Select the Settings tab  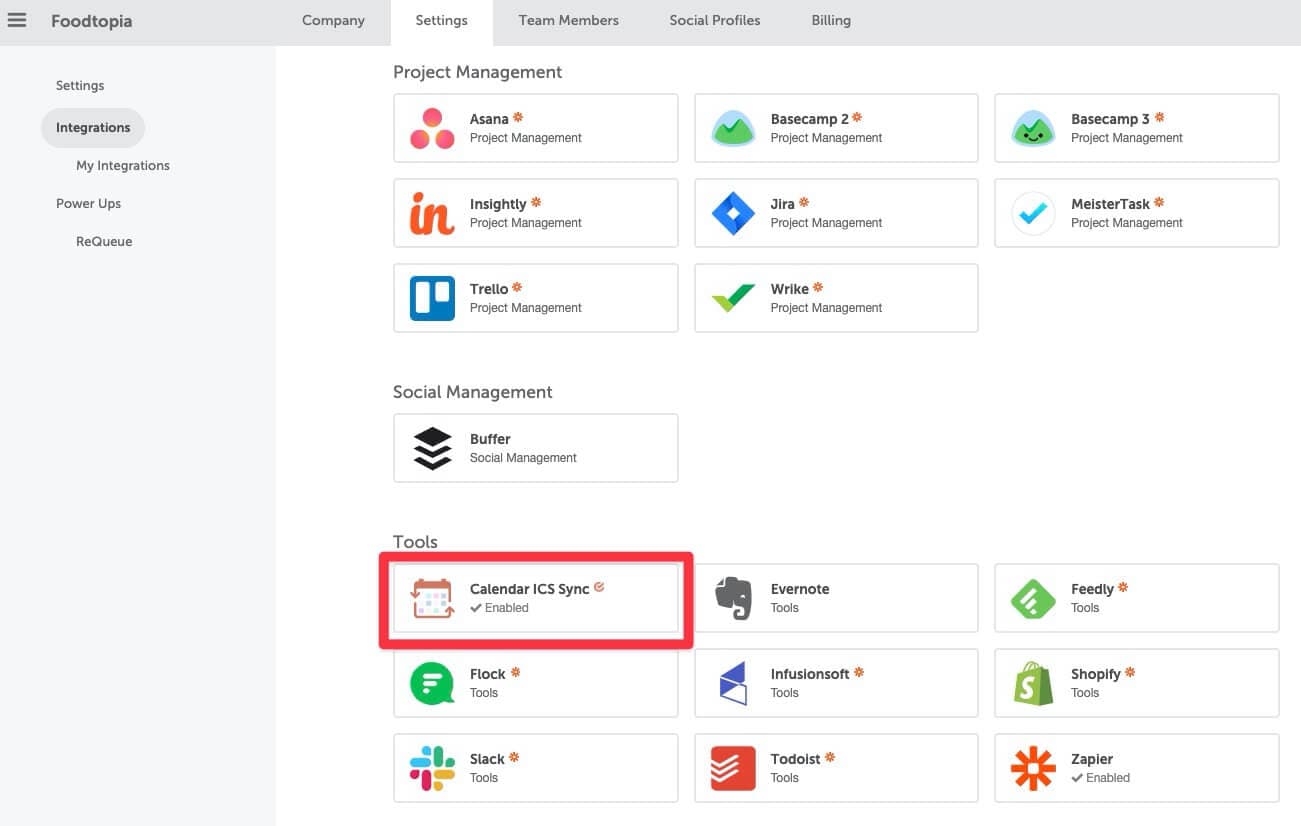[x=441, y=20]
